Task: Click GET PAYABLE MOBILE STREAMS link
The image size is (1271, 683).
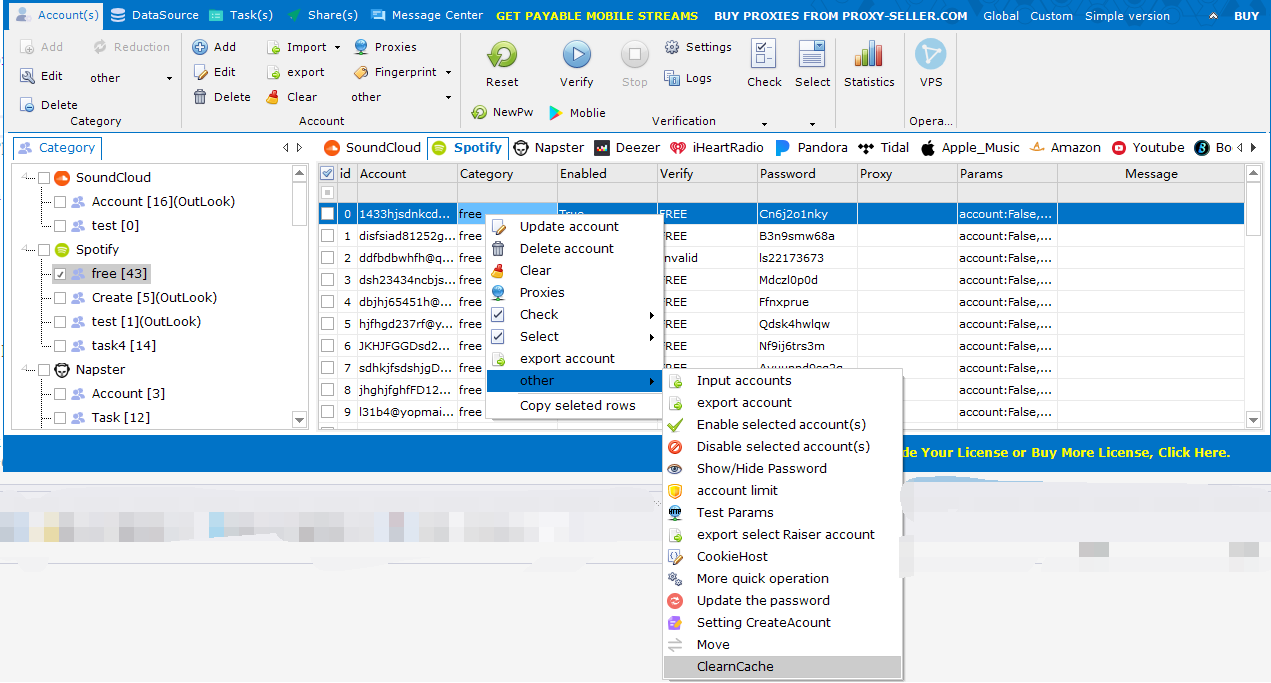Action: tap(597, 16)
